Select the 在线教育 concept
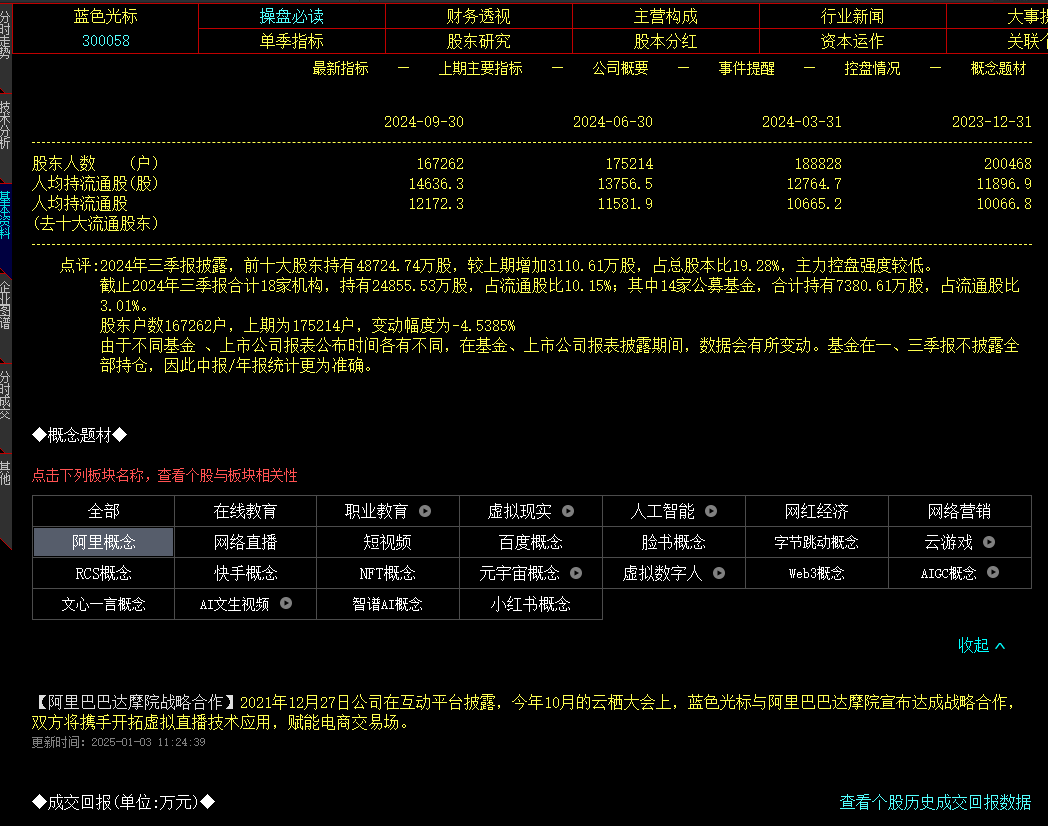Screen dimensions: 1048x826 [245, 511]
